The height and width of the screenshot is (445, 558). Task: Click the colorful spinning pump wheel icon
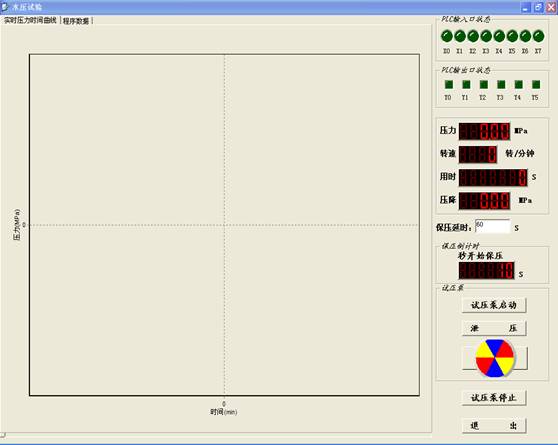coord(495,358)
